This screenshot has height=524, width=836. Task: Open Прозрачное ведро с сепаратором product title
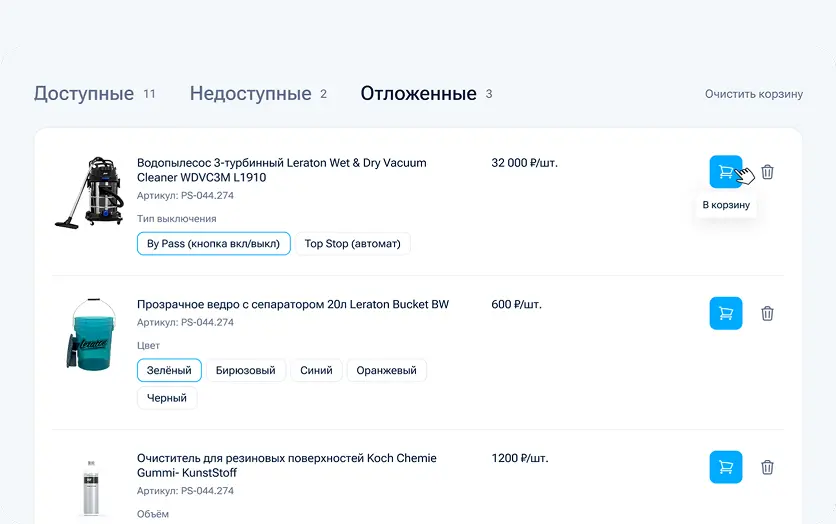tap(293, 304)
